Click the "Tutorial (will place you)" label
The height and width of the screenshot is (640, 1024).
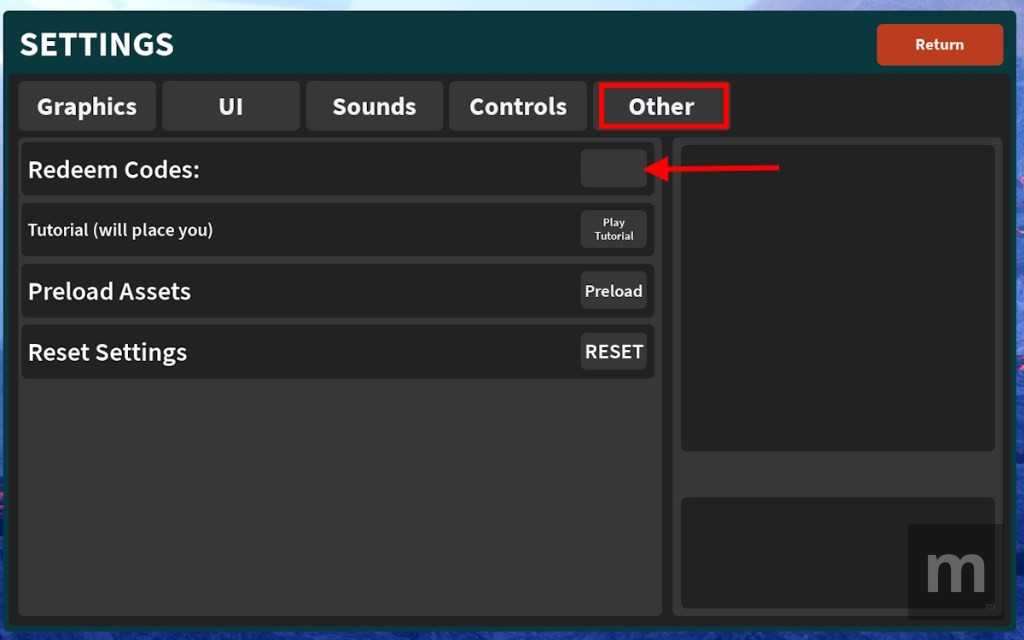point(120,230)
